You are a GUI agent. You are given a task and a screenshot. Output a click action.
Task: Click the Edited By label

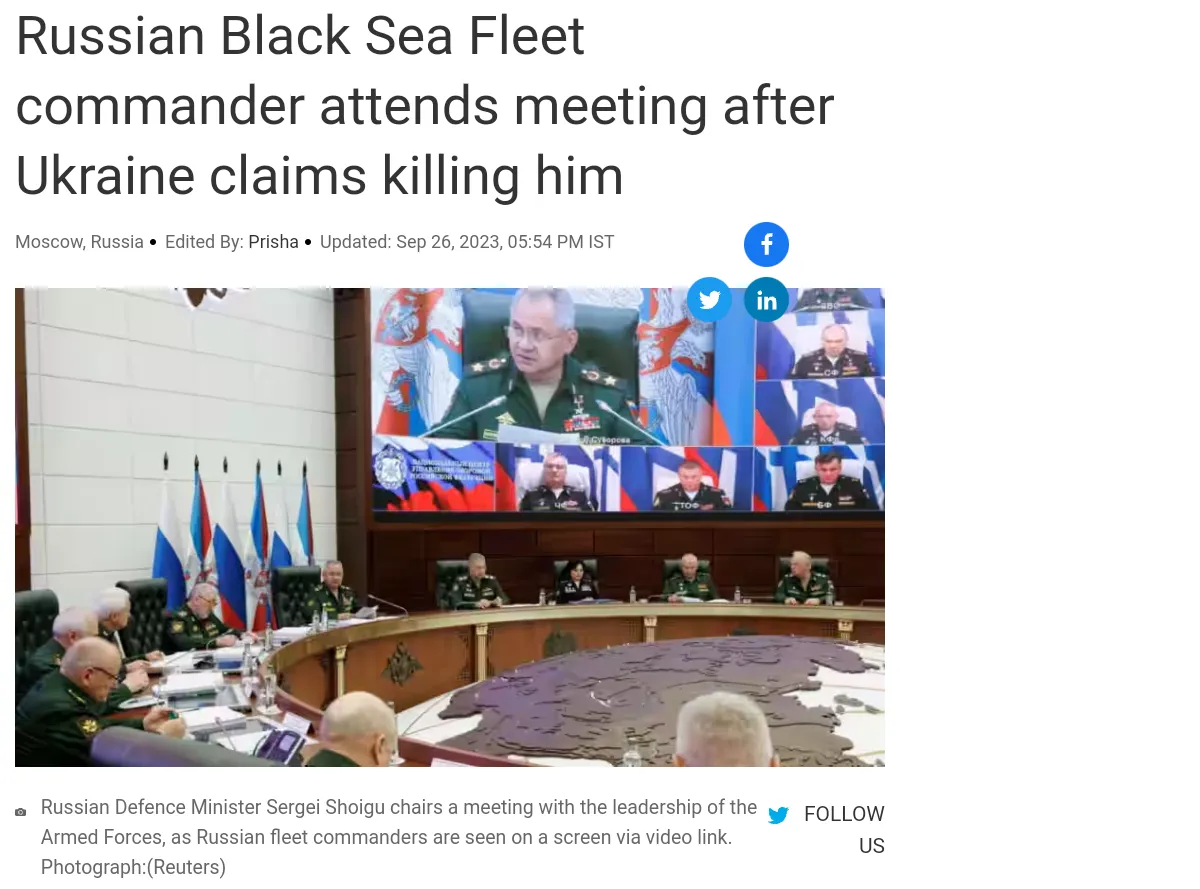[x=204, y=242]
